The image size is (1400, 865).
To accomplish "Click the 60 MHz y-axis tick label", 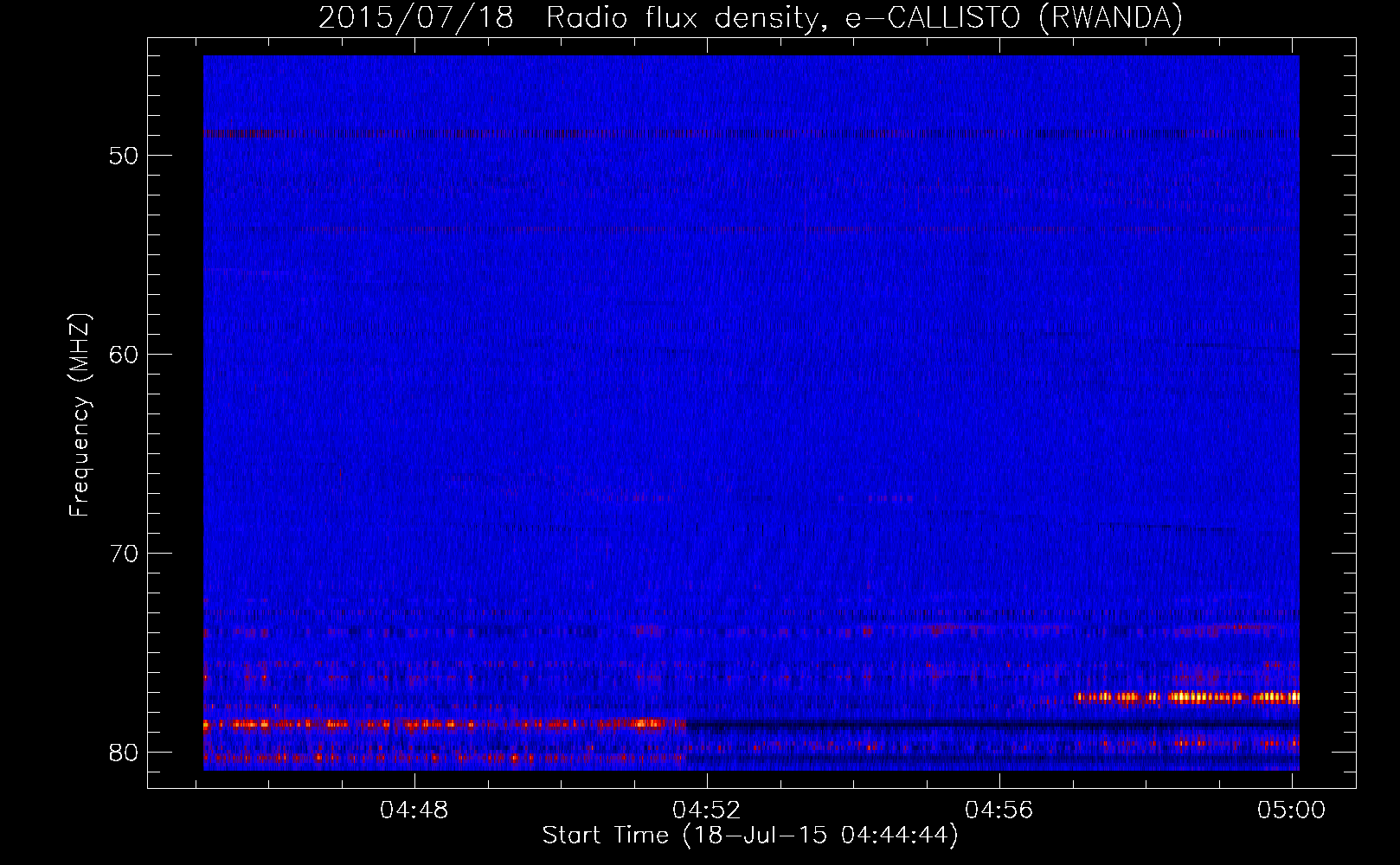I will (125, 355).
